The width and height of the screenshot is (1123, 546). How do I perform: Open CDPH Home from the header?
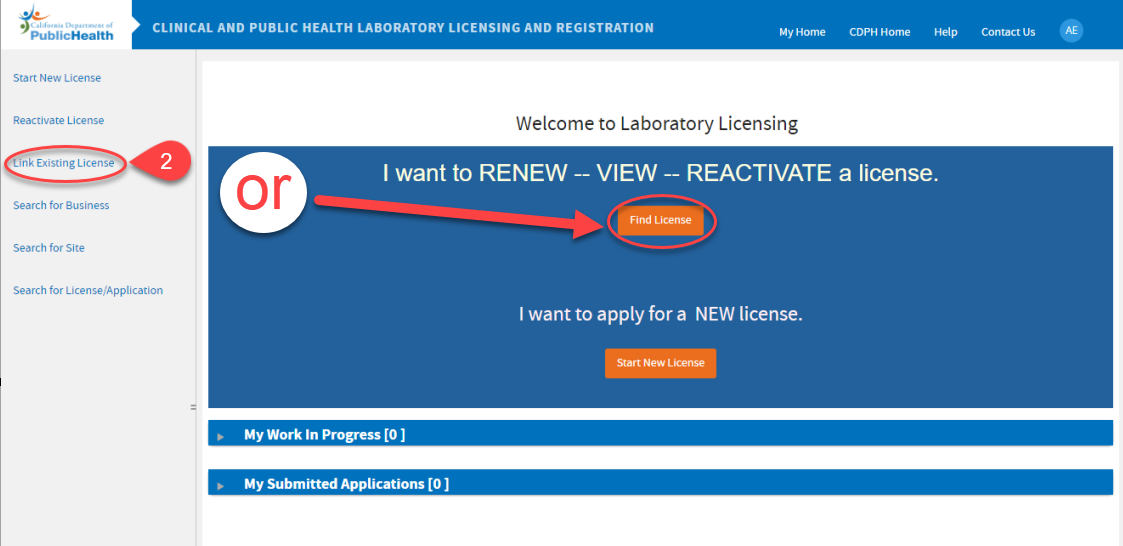pyautogui.click(x=879, y=32)
